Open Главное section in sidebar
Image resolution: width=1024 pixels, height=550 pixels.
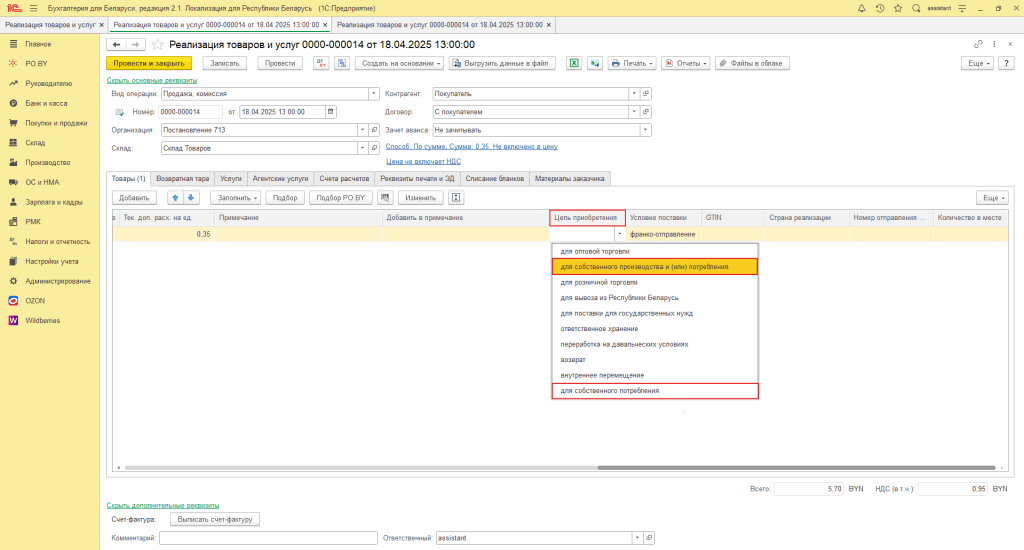click(38, 44)
